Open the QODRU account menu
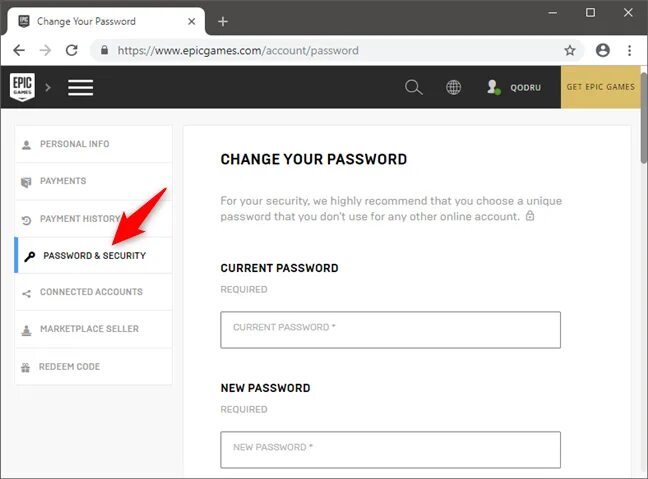 tap(525, 88)
